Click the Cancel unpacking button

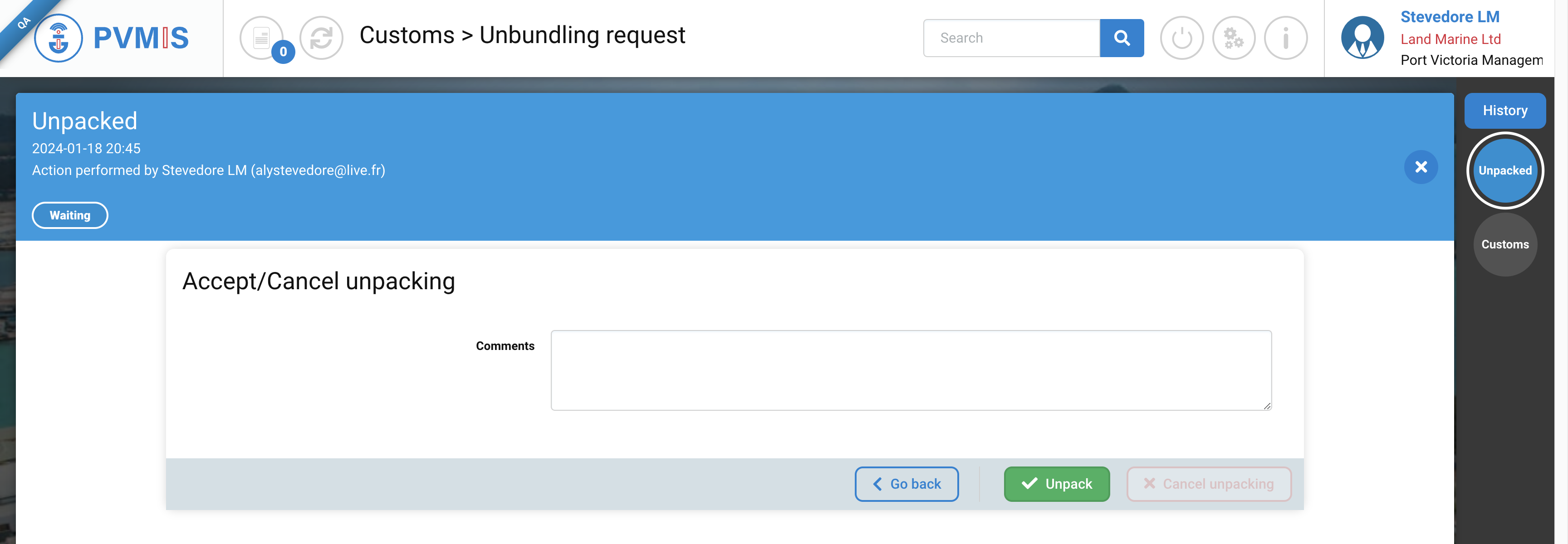pyautogui.click(x=1209, y=484)
